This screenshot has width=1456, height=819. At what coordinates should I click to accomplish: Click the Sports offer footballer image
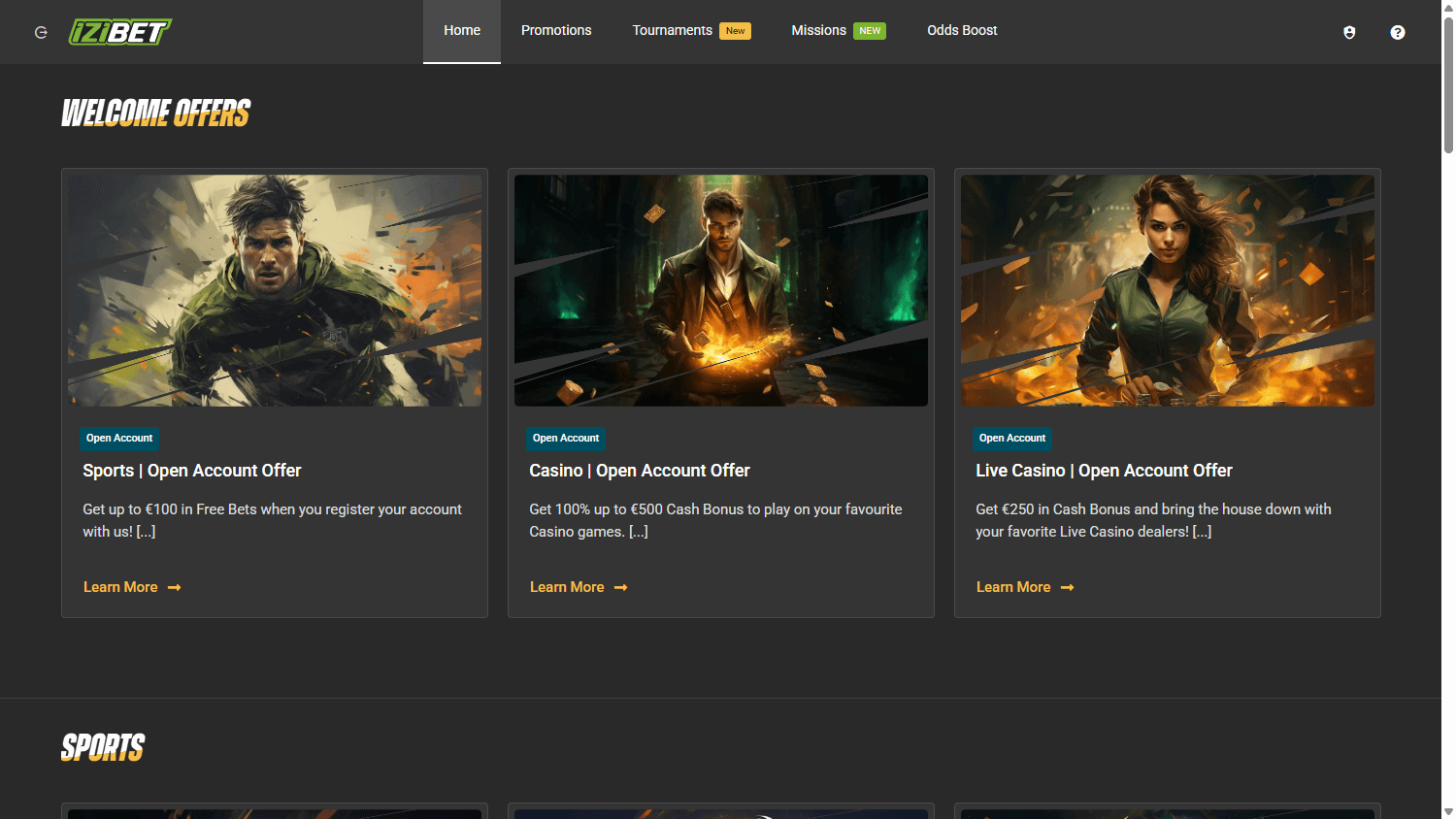pos(275,290)
